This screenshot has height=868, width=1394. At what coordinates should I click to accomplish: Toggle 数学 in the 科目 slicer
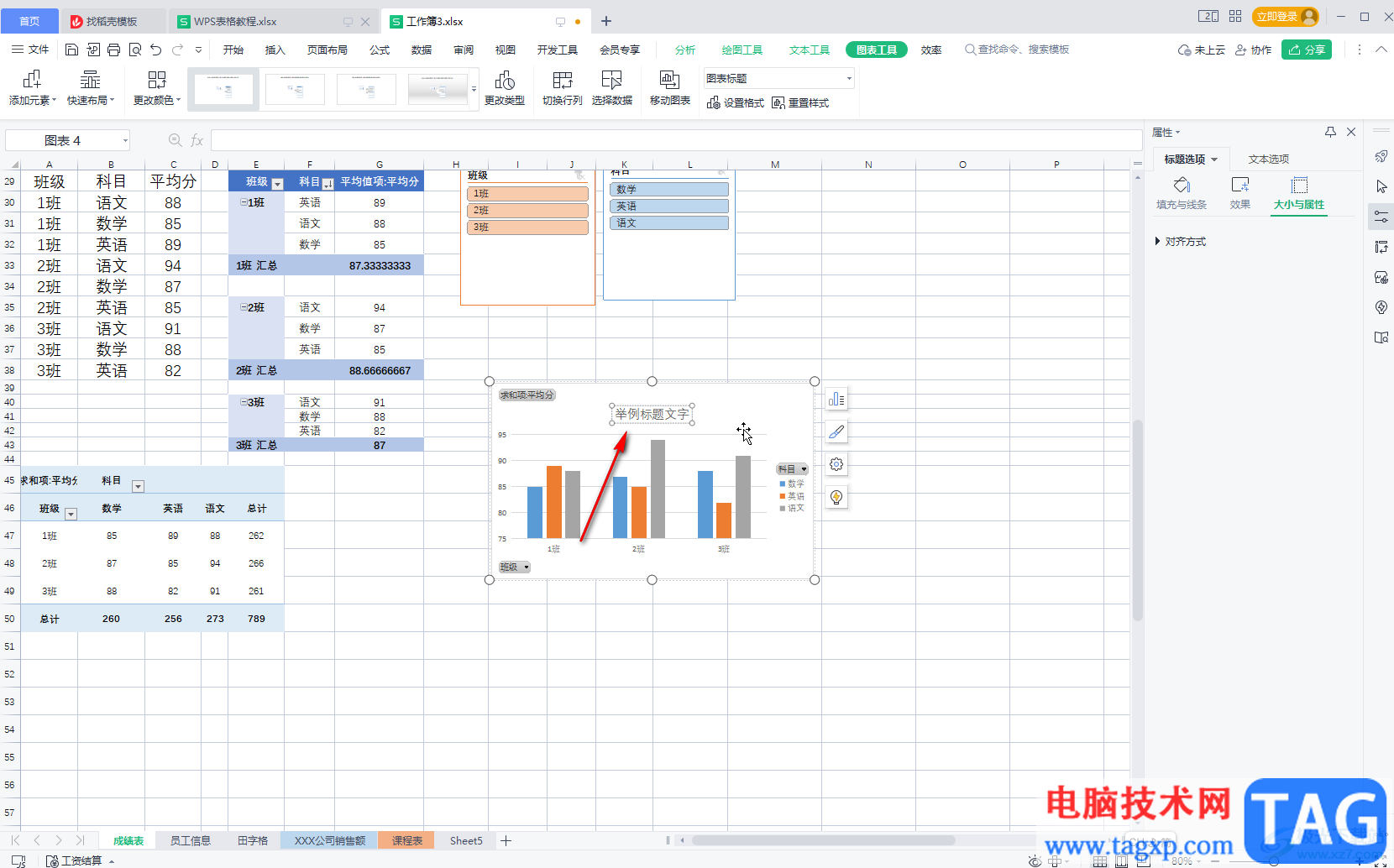pos(669,190)
